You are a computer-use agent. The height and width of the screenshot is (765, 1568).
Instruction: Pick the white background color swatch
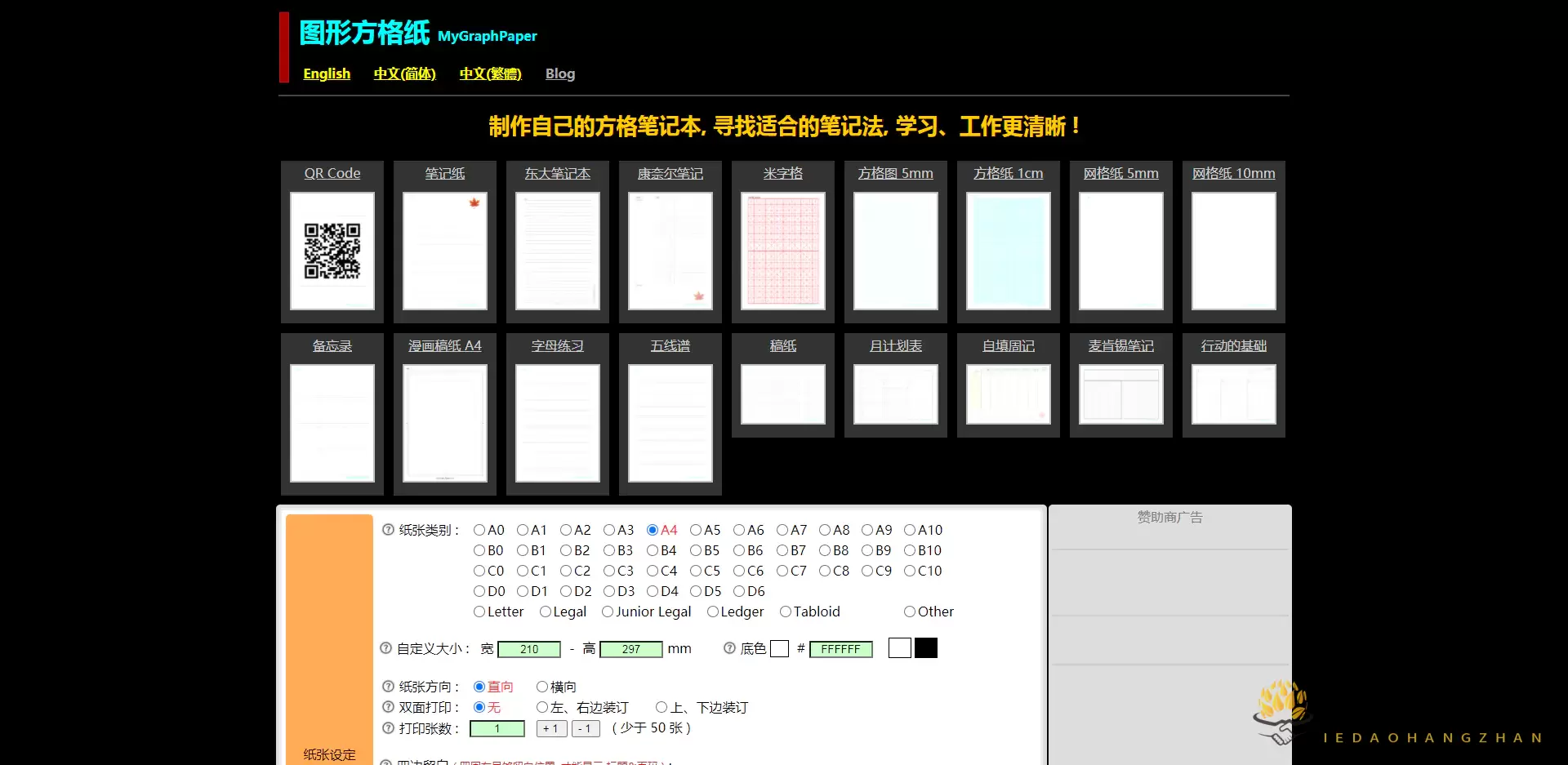[x=899, y=648]
